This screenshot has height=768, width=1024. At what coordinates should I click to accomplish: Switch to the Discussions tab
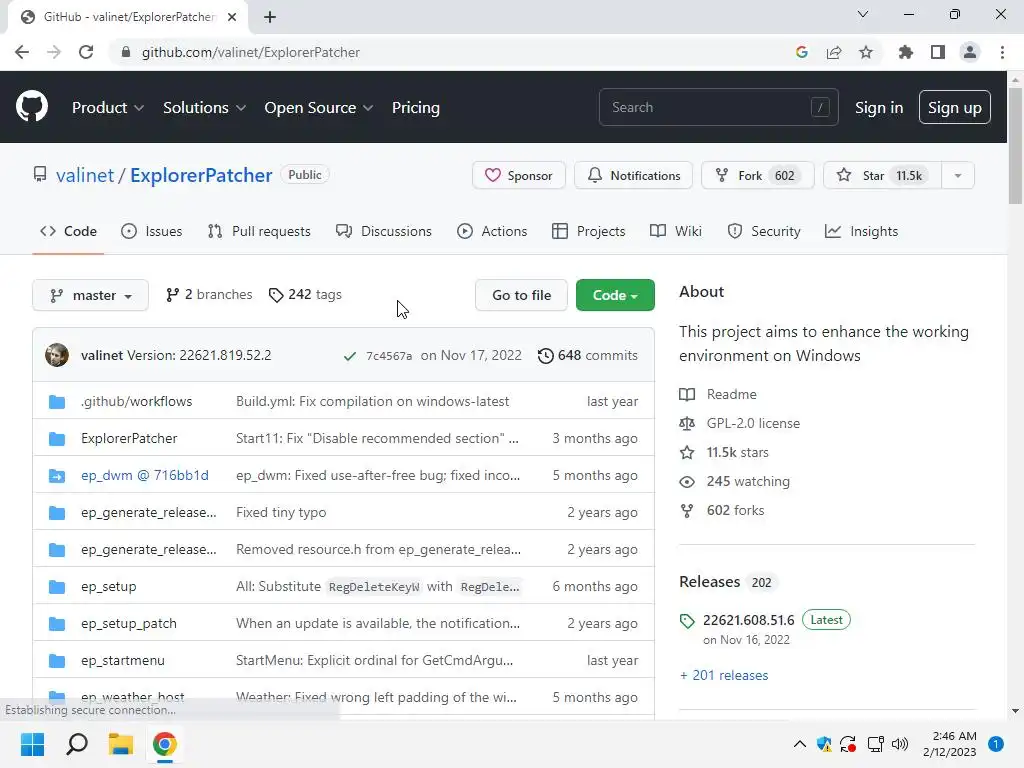383,231
